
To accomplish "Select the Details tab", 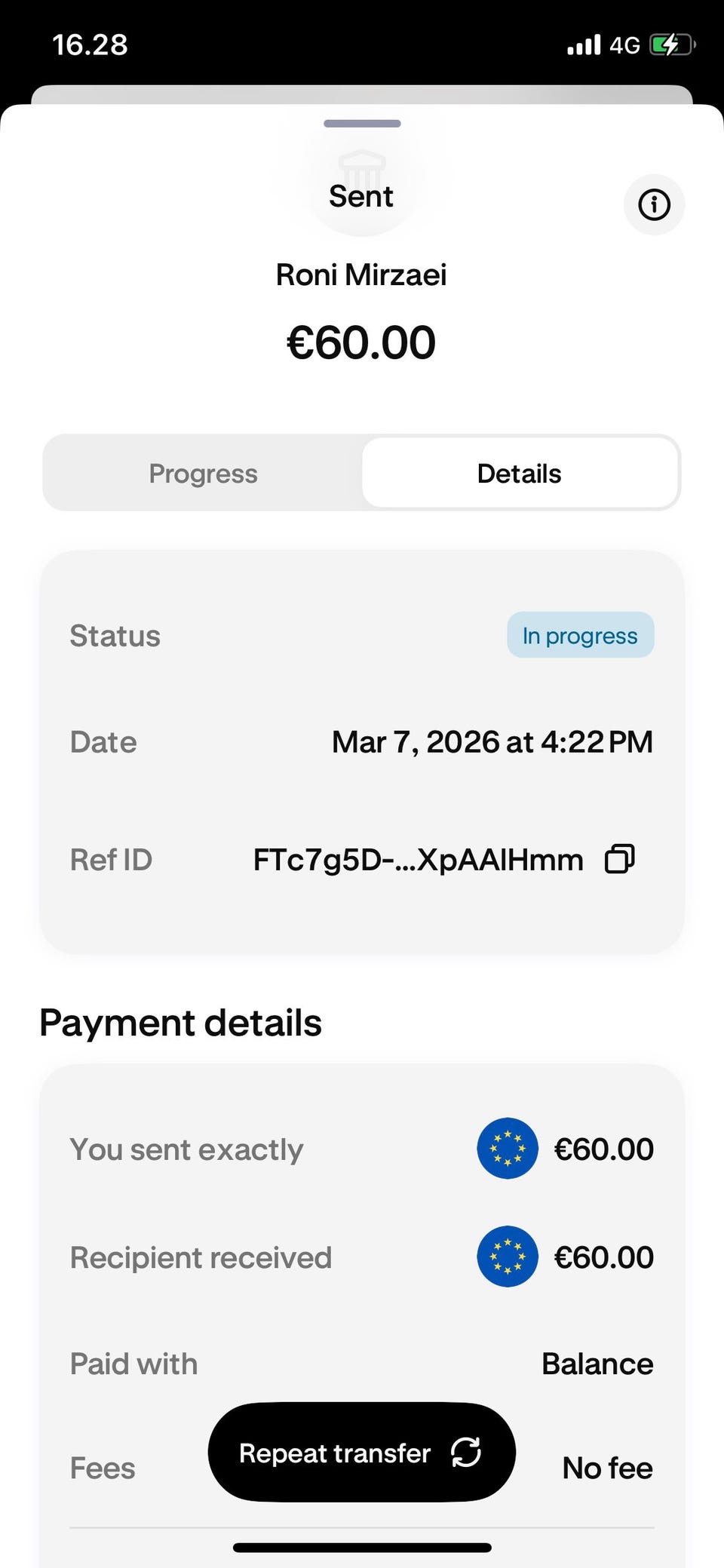I will pos(520,474).
